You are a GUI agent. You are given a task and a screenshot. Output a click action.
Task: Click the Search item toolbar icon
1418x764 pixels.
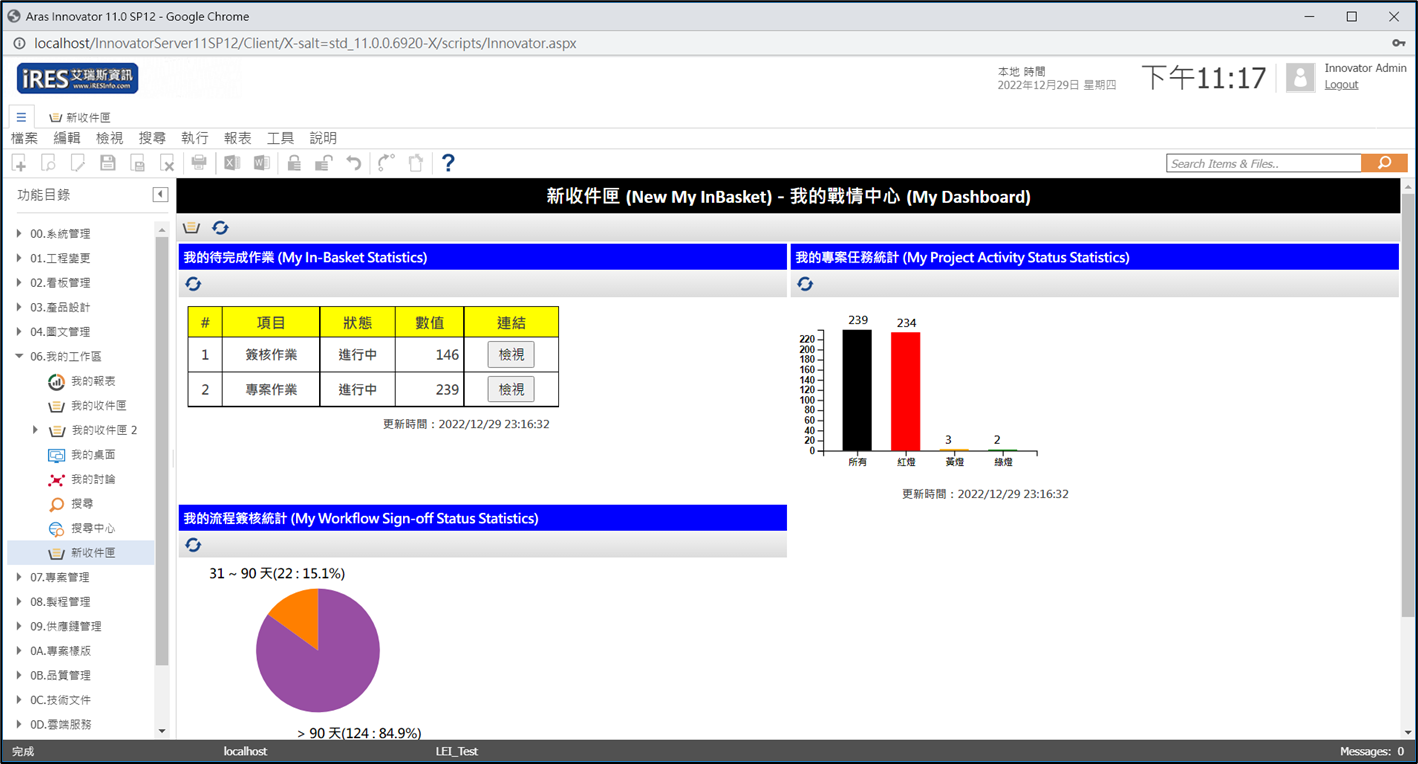[49, 162]
